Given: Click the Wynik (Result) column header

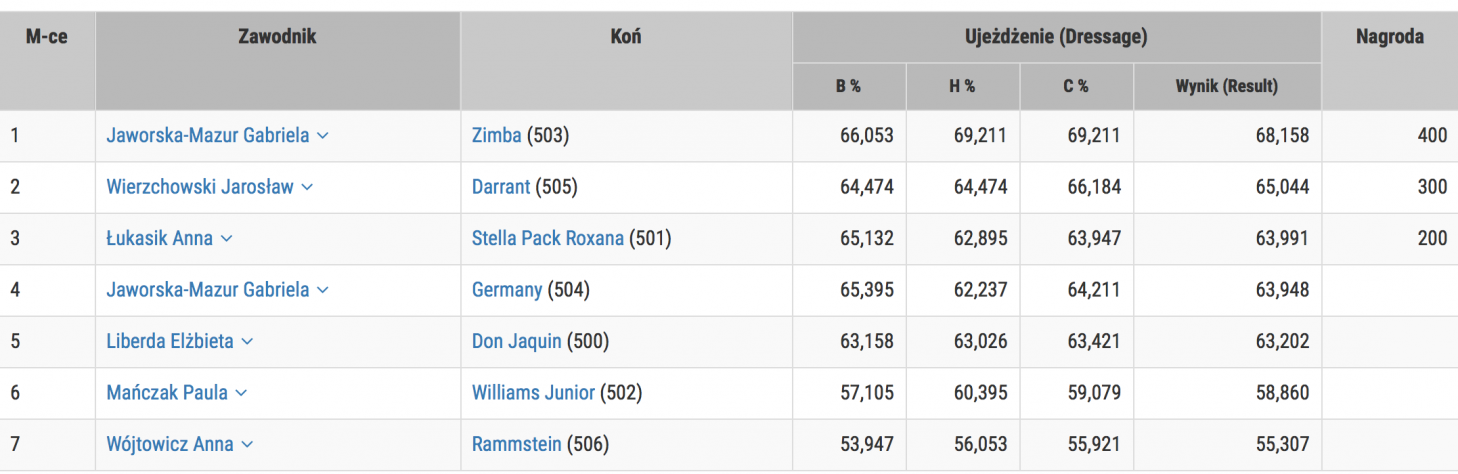Looking at the screenshot, I should (1226, 86).
